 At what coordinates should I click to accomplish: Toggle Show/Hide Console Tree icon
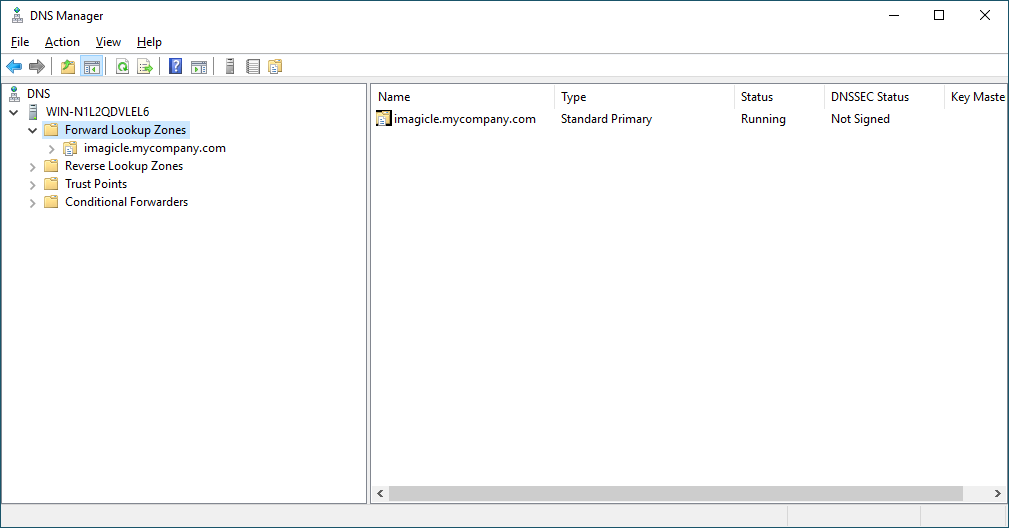(91, 67)
